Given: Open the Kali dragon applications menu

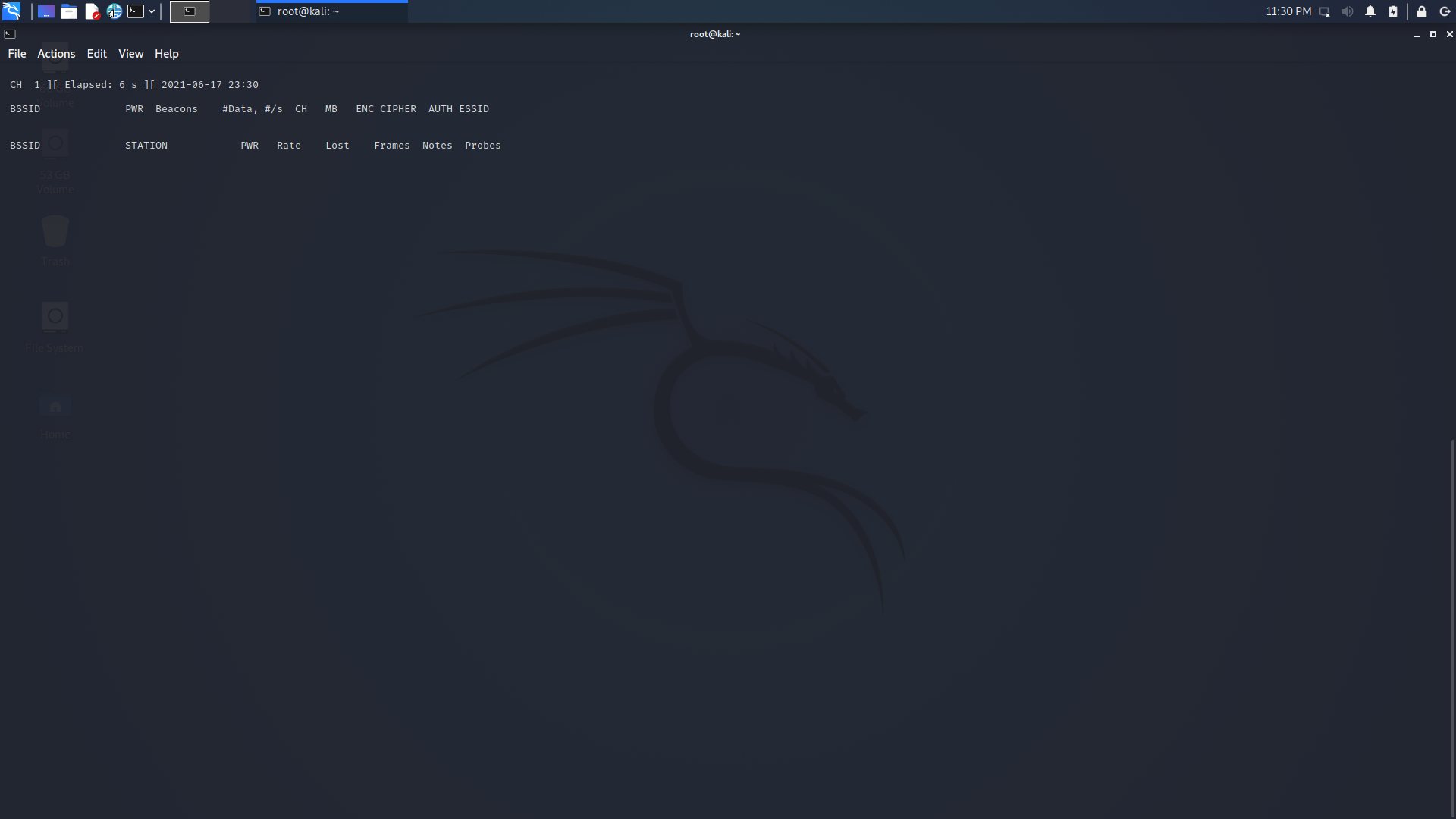Looking at the screenshot, I should pyautogui.click(x=11, y=11).
